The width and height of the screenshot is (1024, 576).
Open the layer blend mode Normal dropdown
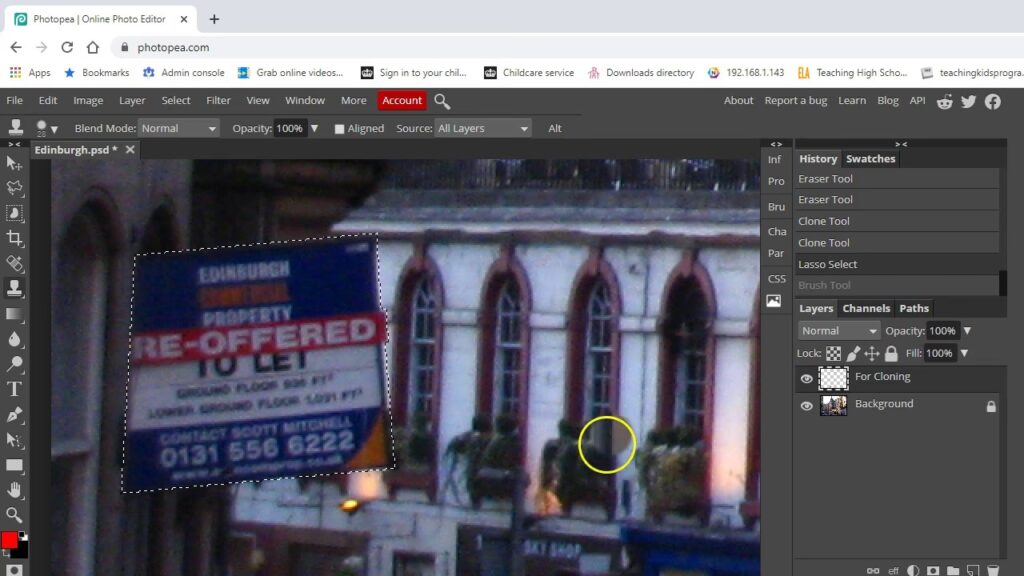839,331
